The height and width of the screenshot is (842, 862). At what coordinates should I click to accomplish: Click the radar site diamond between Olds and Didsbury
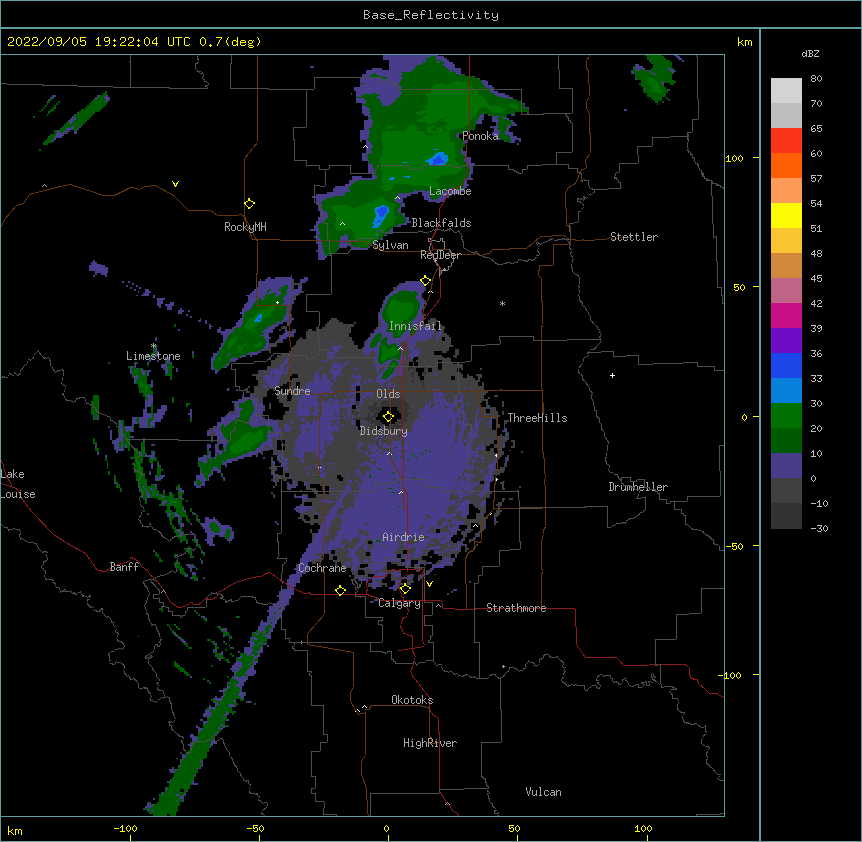(x=388, y=416)
